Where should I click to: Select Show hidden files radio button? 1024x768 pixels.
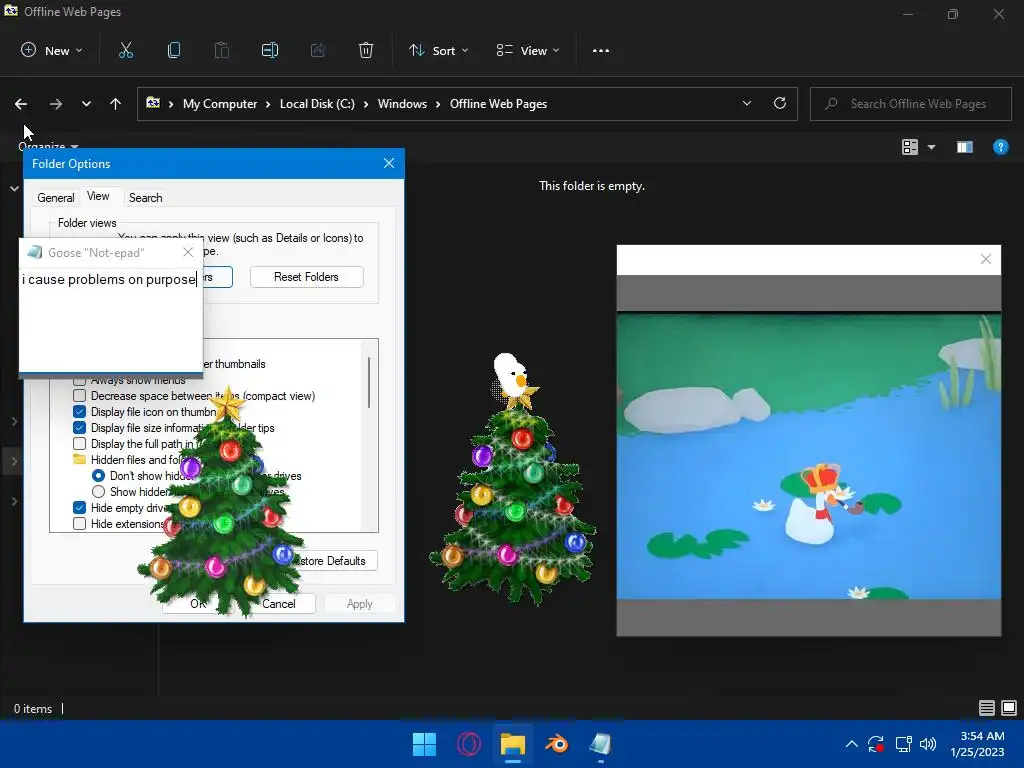tap(99, 492)
